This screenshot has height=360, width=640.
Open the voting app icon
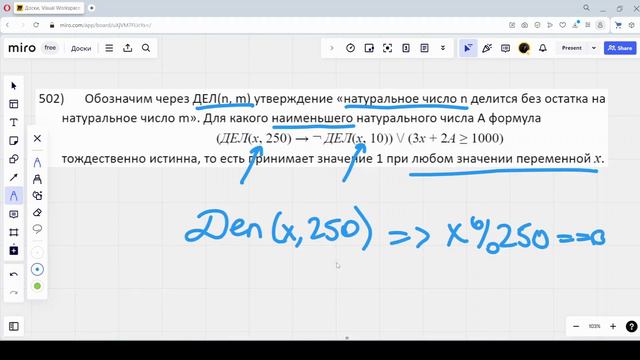(406, 48)
